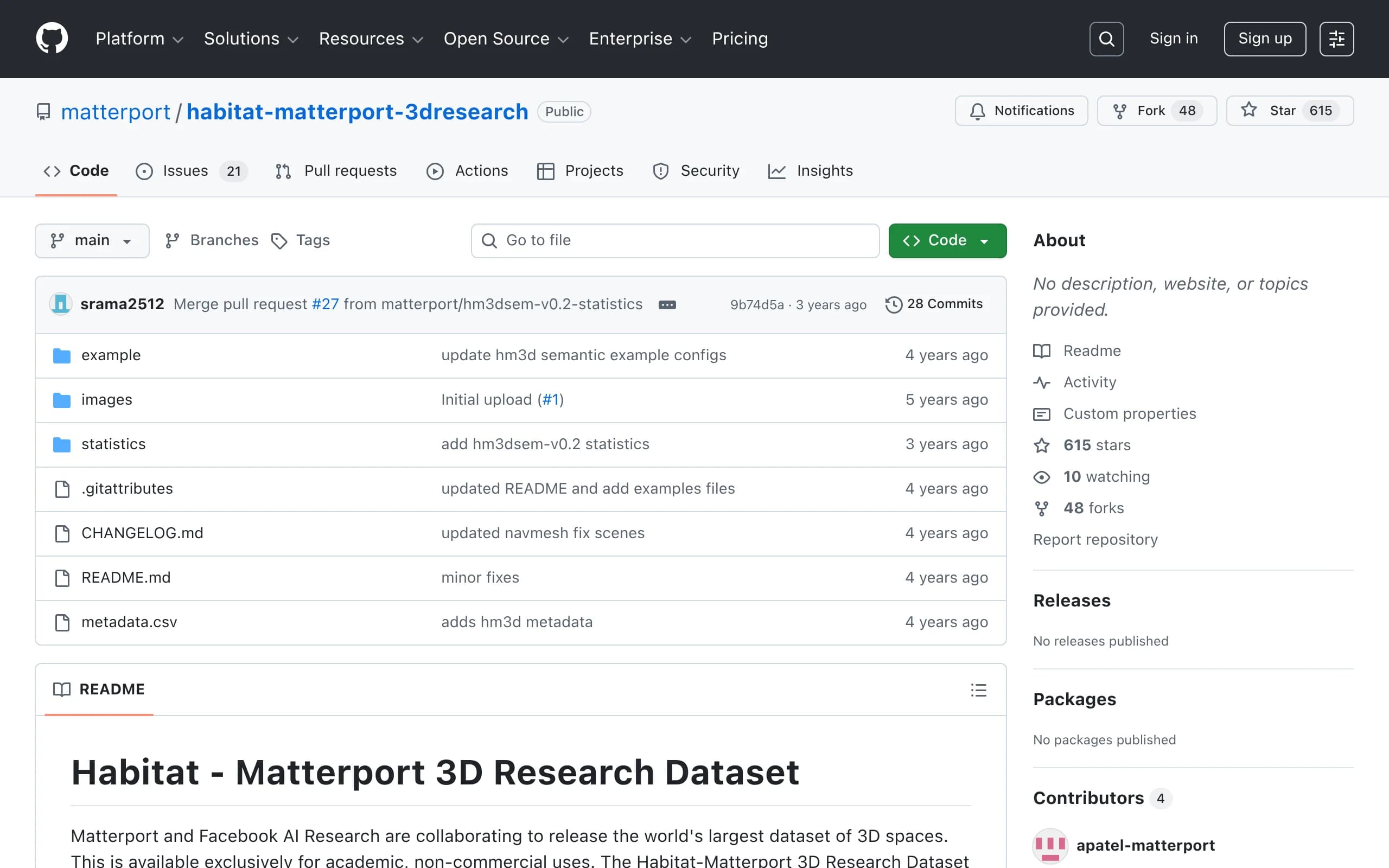Click the commits history clock icon
The image size is (1389, 868).
click(x=893, y=304)
